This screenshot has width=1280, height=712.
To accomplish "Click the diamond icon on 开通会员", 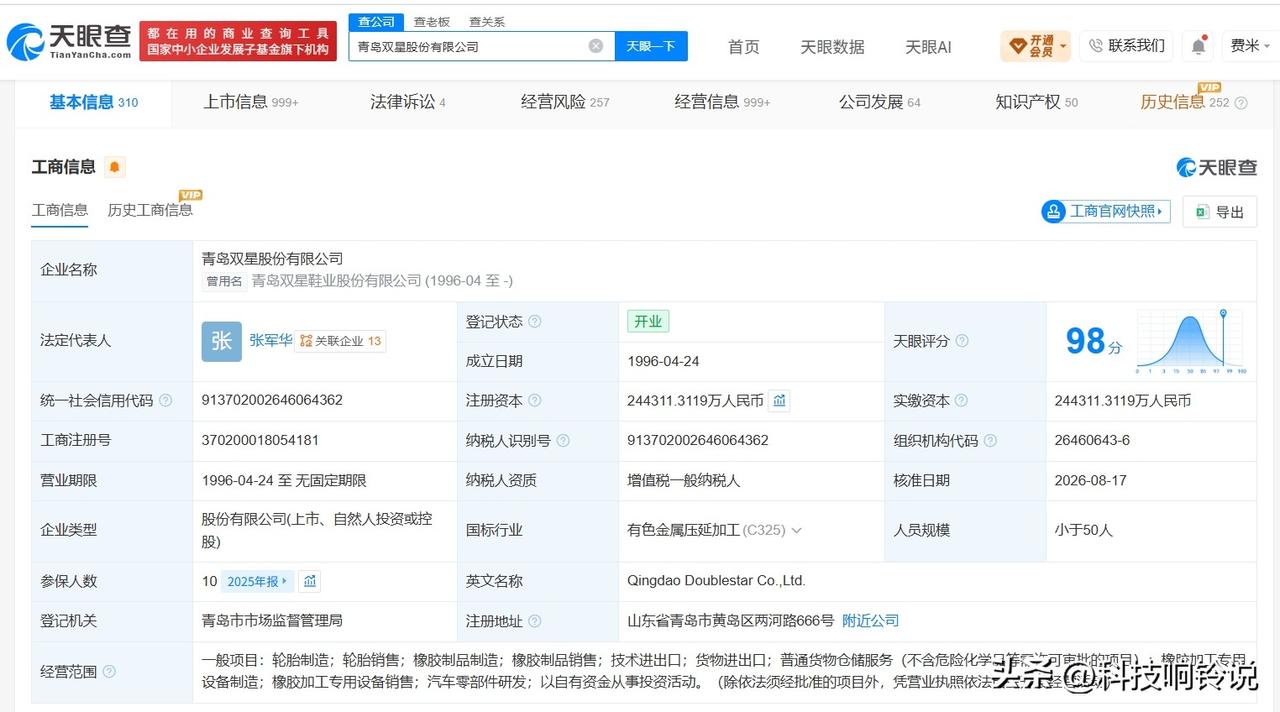I will (1018, 46).
